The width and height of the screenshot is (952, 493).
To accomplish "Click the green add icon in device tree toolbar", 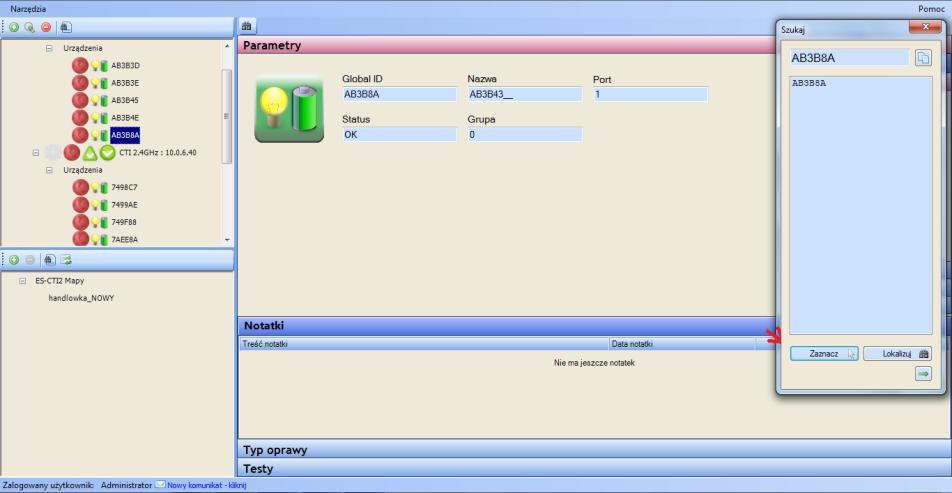I will pyautogui.click(x=14, y=27).
